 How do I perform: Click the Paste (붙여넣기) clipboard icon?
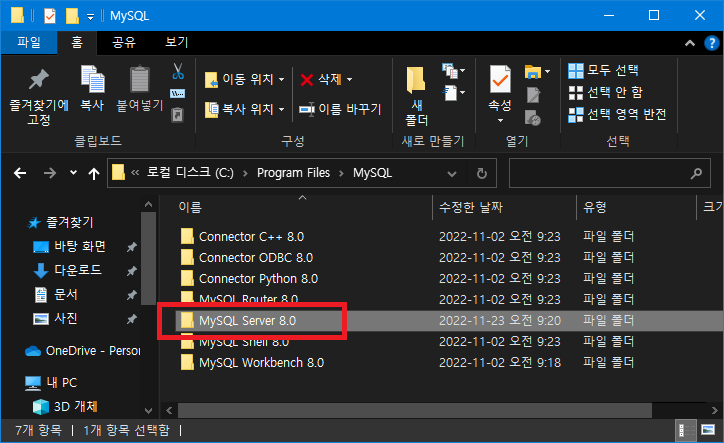(x=139, y=79)
